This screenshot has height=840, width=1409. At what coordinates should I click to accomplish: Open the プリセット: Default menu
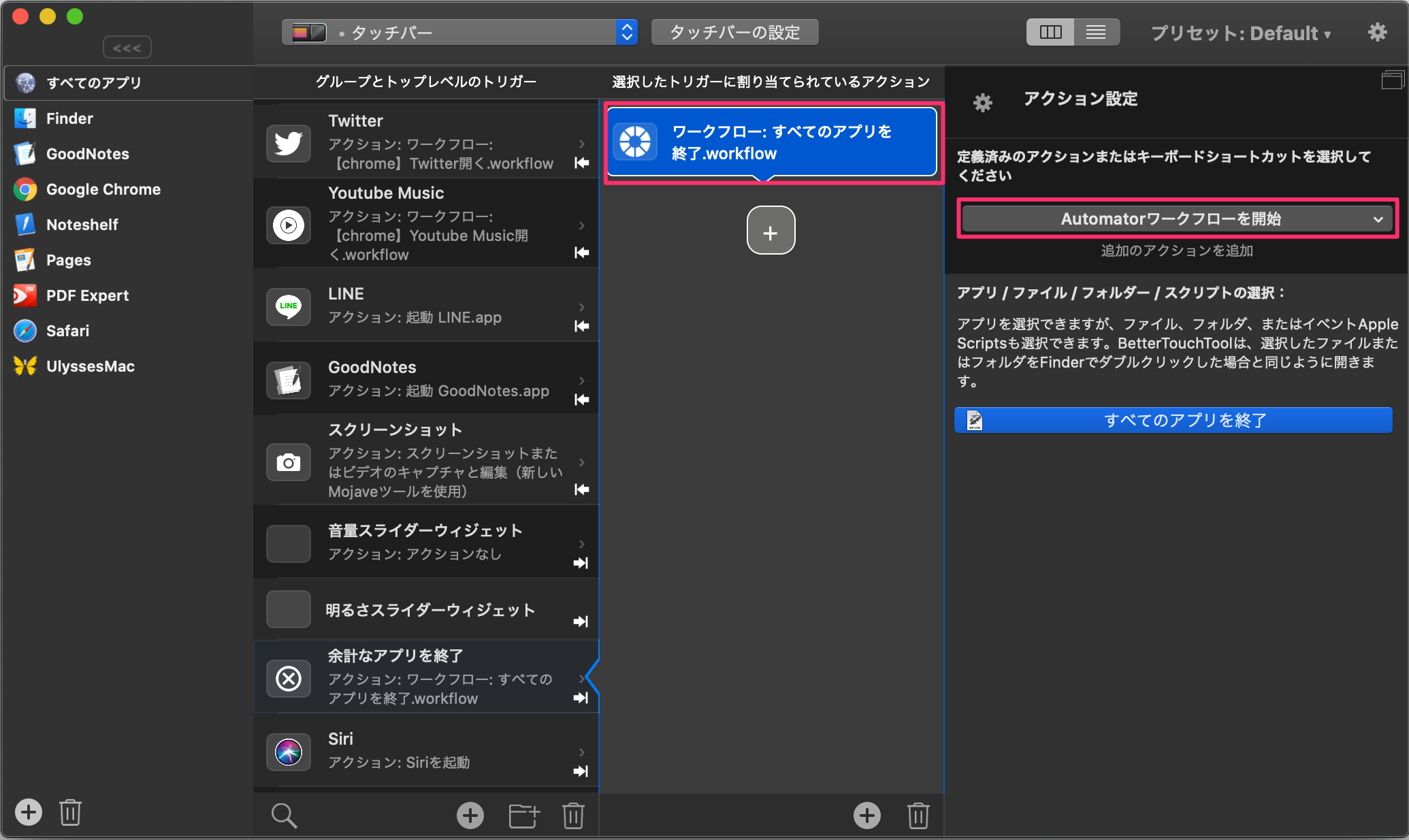click(1240, 33)
